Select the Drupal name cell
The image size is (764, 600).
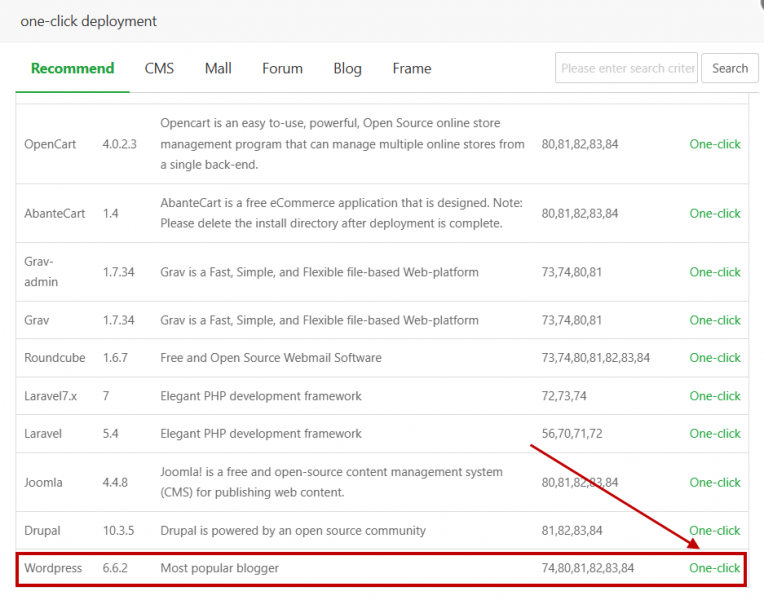click(42, 530)
